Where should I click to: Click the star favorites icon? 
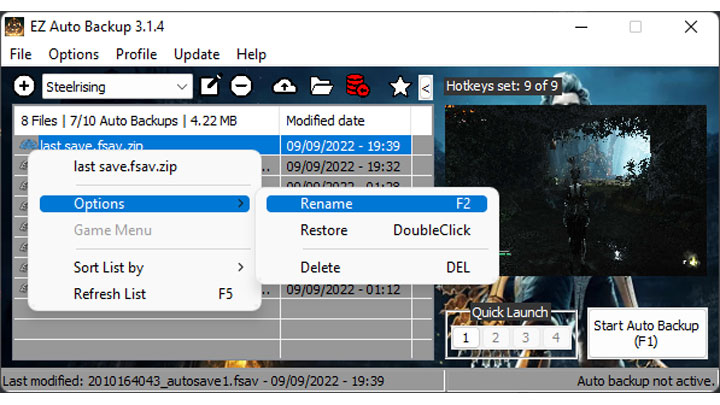[400, 86]
